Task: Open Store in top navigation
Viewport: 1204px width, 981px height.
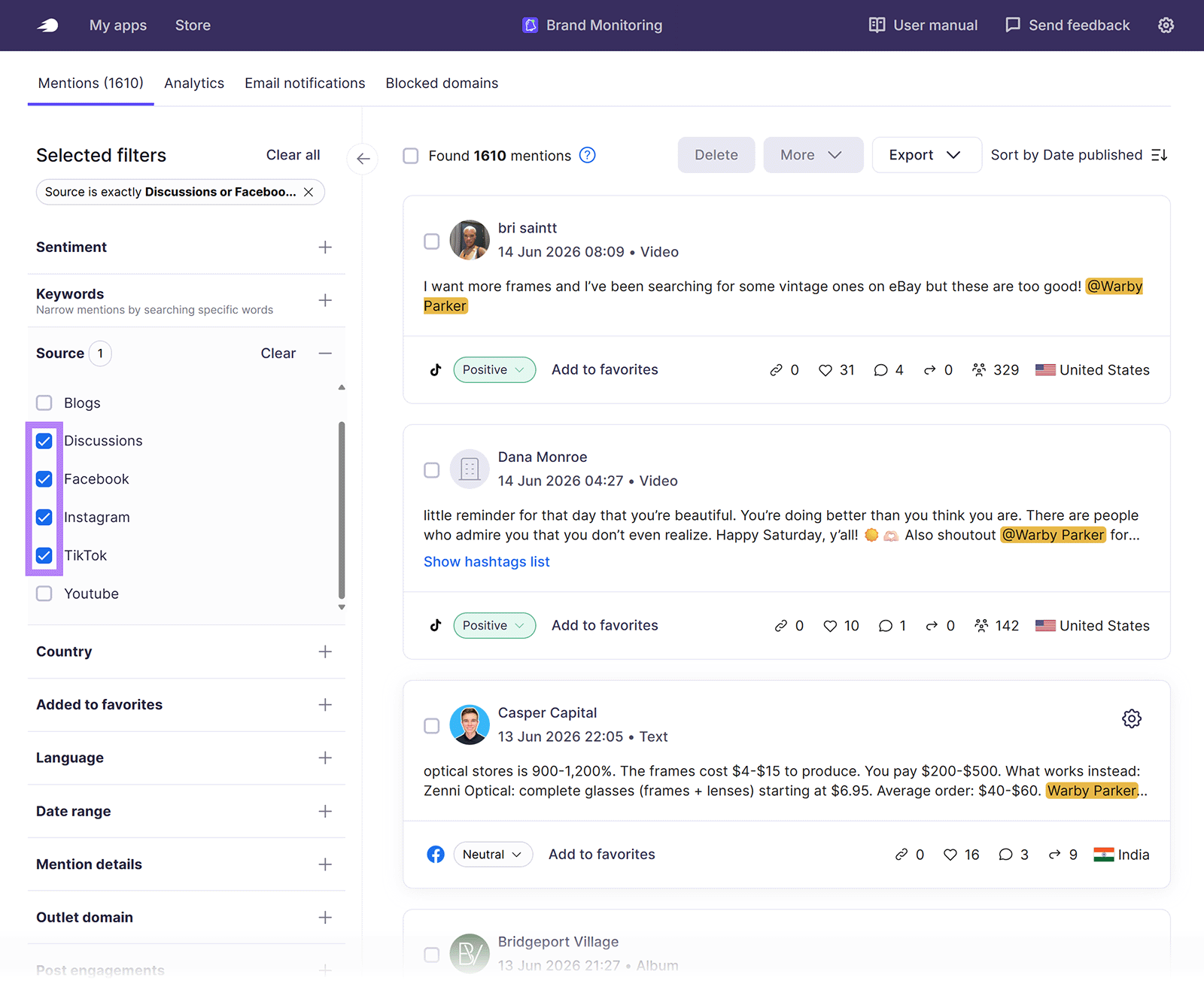Action: tap(193, 26)
